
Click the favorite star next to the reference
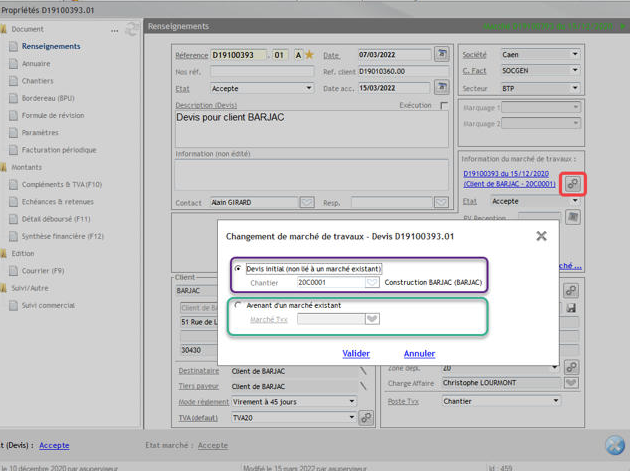coord(309,54)
